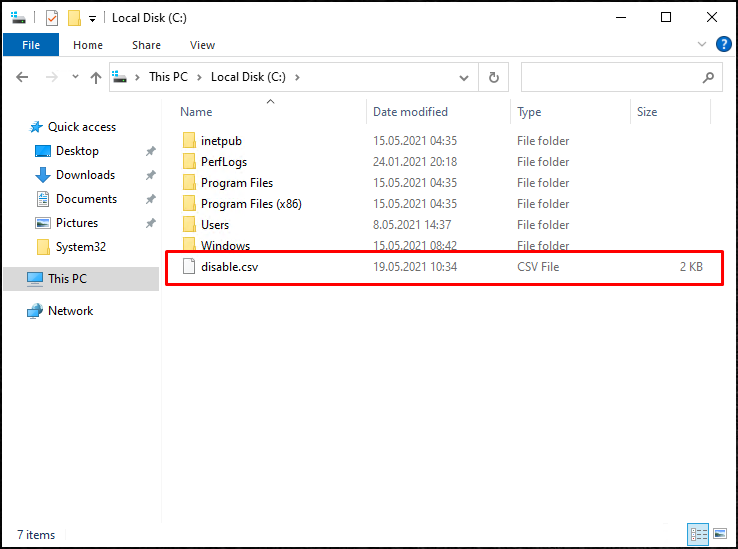Click the pin icon next to Documents
Viewport: 738px width, 549px height.
click(x=151, y=199)
